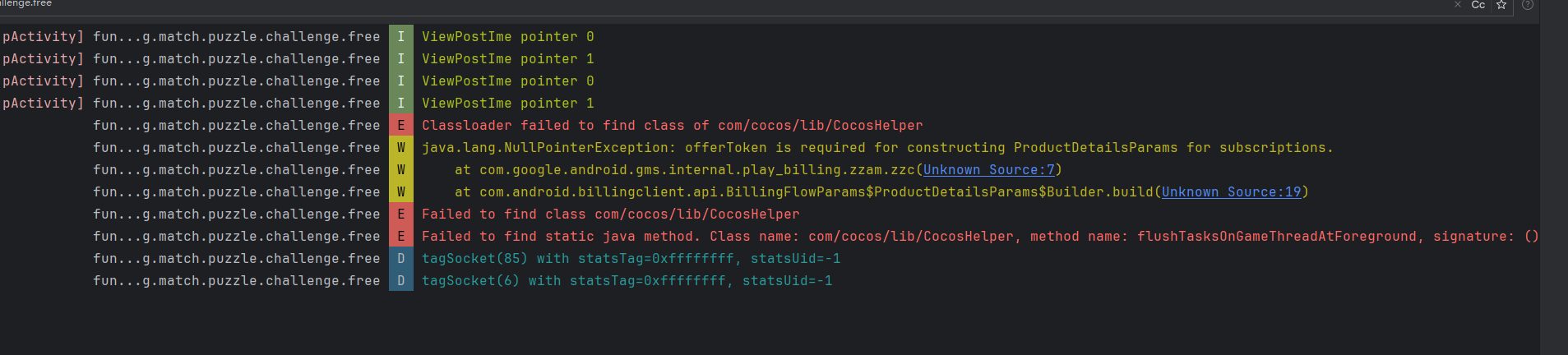The height and width of the screenshot is (355, 1568).
Task: Click I badge on first ViewPostIme line
Action: pyautogui.click(x=401, y=37)
